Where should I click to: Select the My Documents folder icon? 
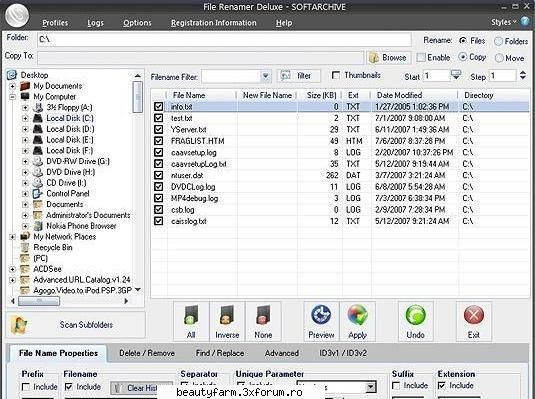(x=25, y=86)
